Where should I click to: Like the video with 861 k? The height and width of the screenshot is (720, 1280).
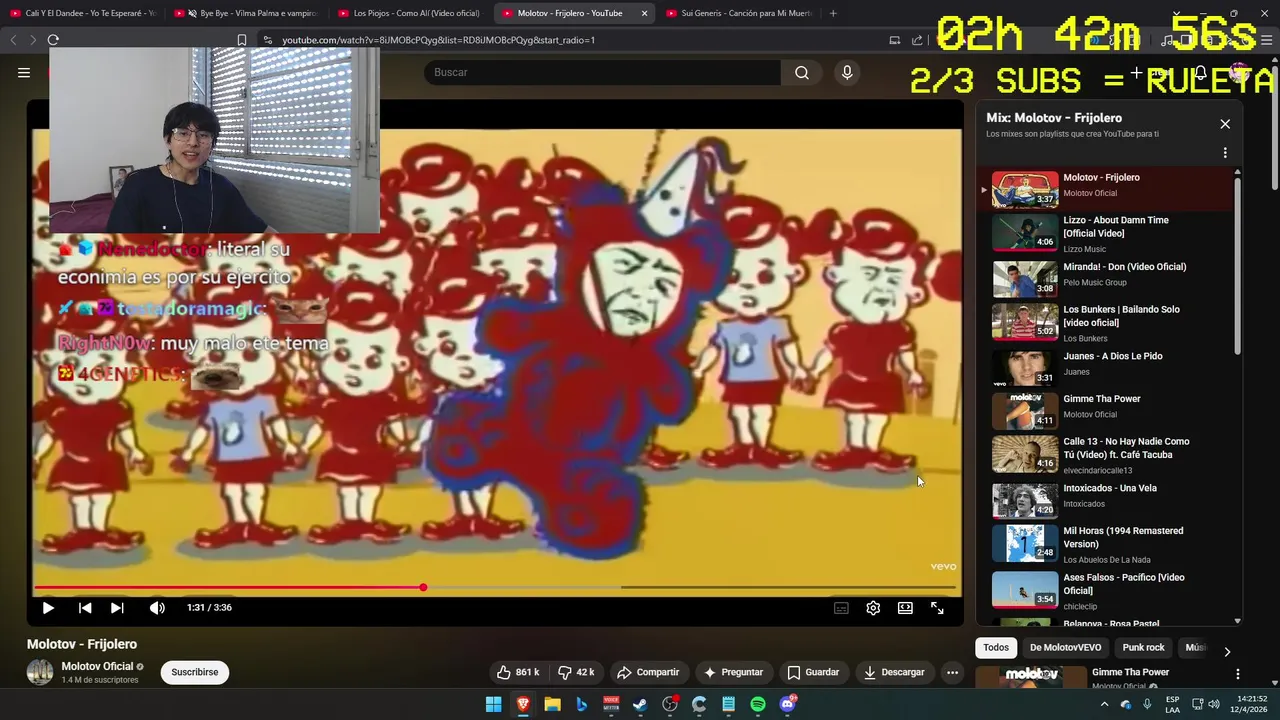518,672
